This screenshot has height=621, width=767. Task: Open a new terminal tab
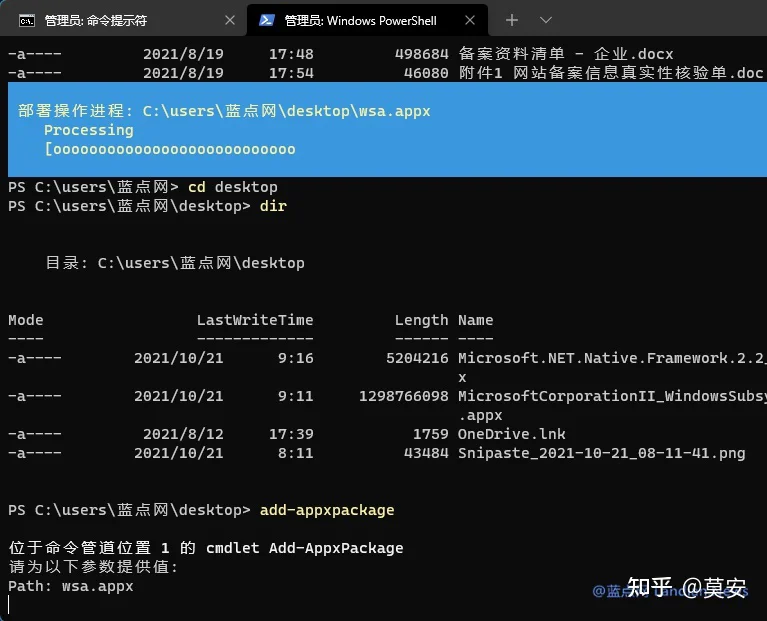[x=512, y=21]
